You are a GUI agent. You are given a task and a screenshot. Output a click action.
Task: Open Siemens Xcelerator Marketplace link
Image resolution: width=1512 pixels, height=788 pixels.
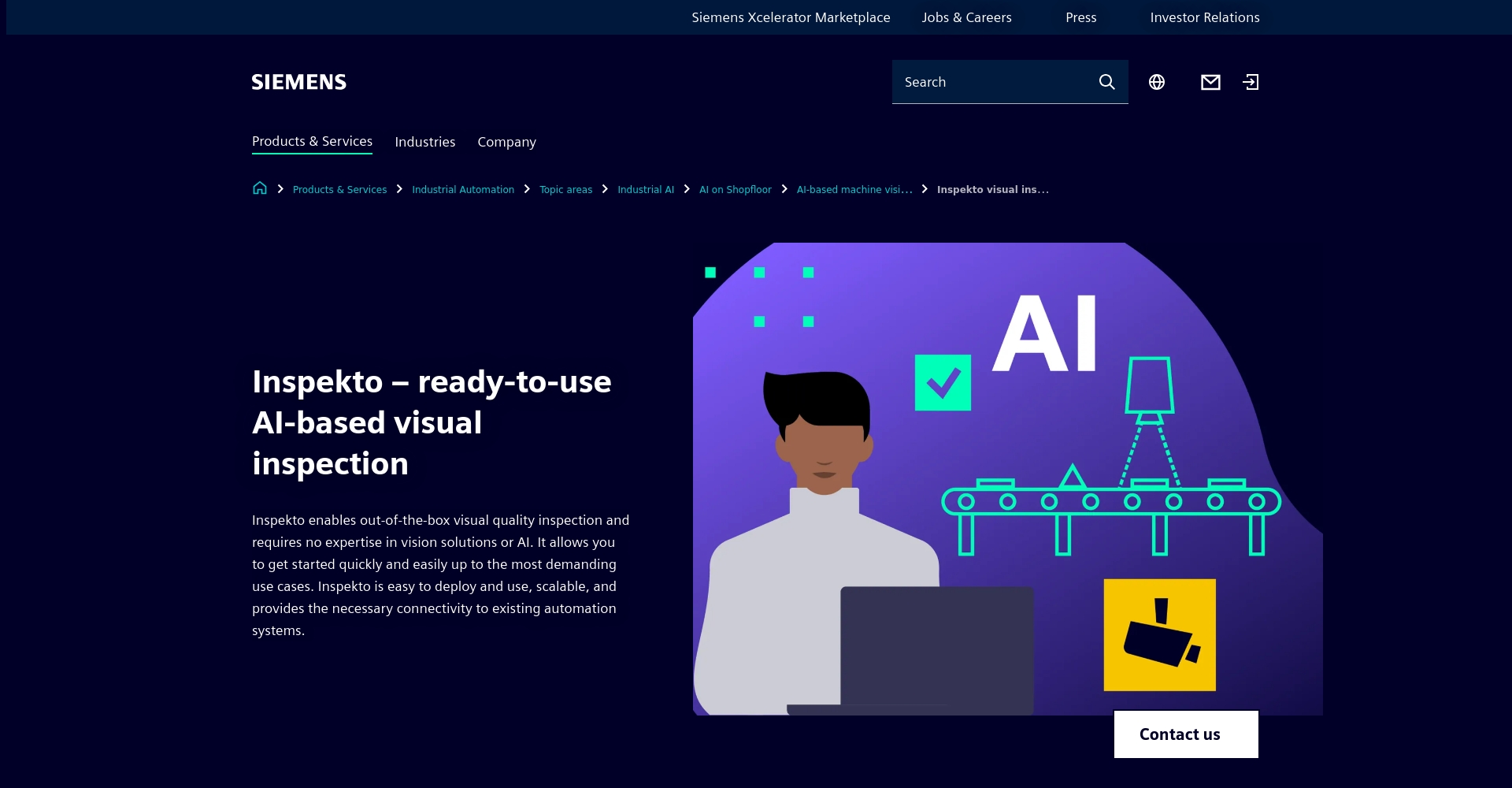tap(791, 17)
